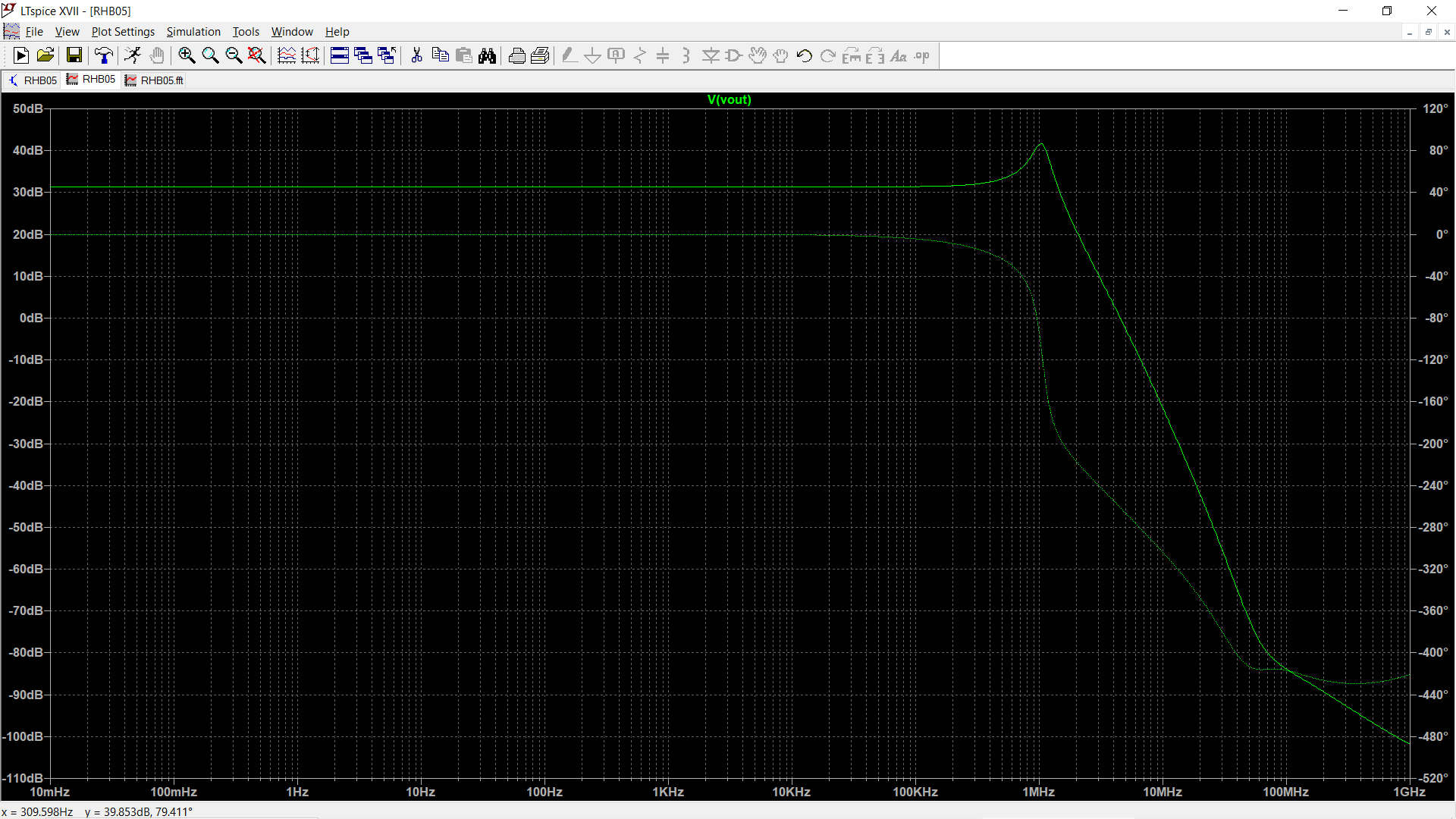
Task: Click the Print toolbar icon
Action: click(x=517, y=55)
